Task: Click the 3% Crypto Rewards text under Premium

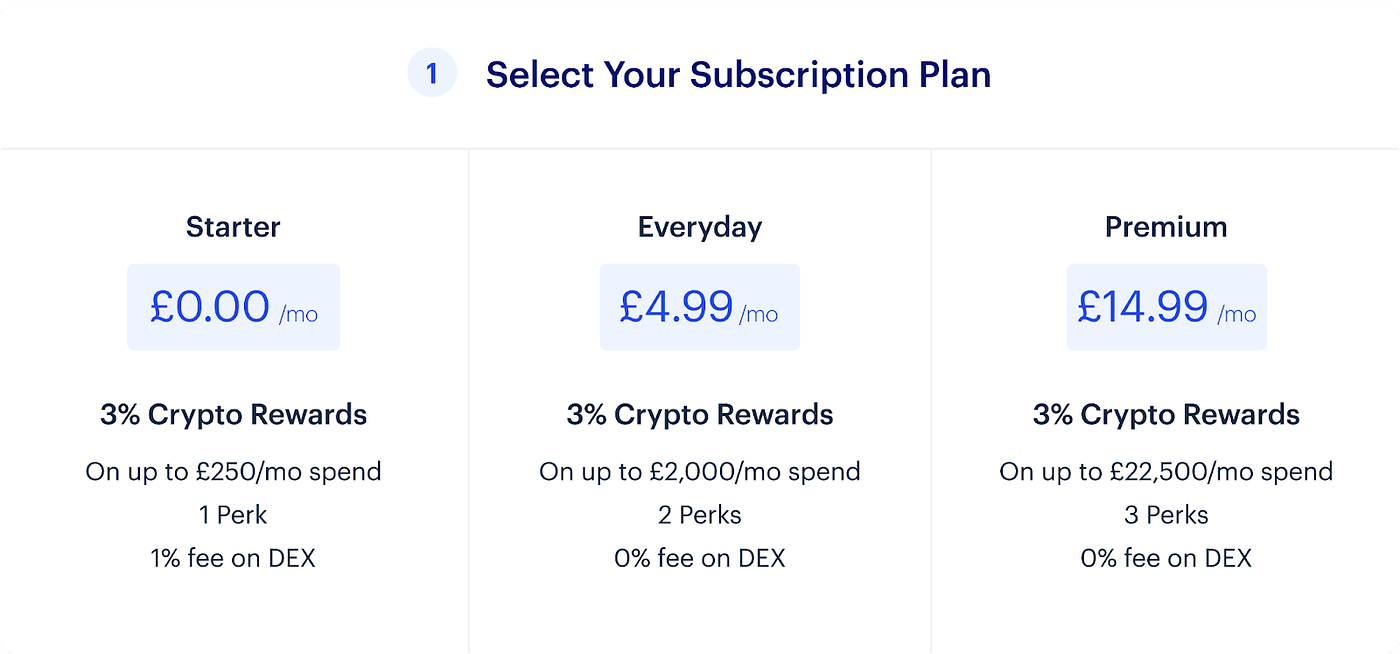Action: click(1166, 414)
